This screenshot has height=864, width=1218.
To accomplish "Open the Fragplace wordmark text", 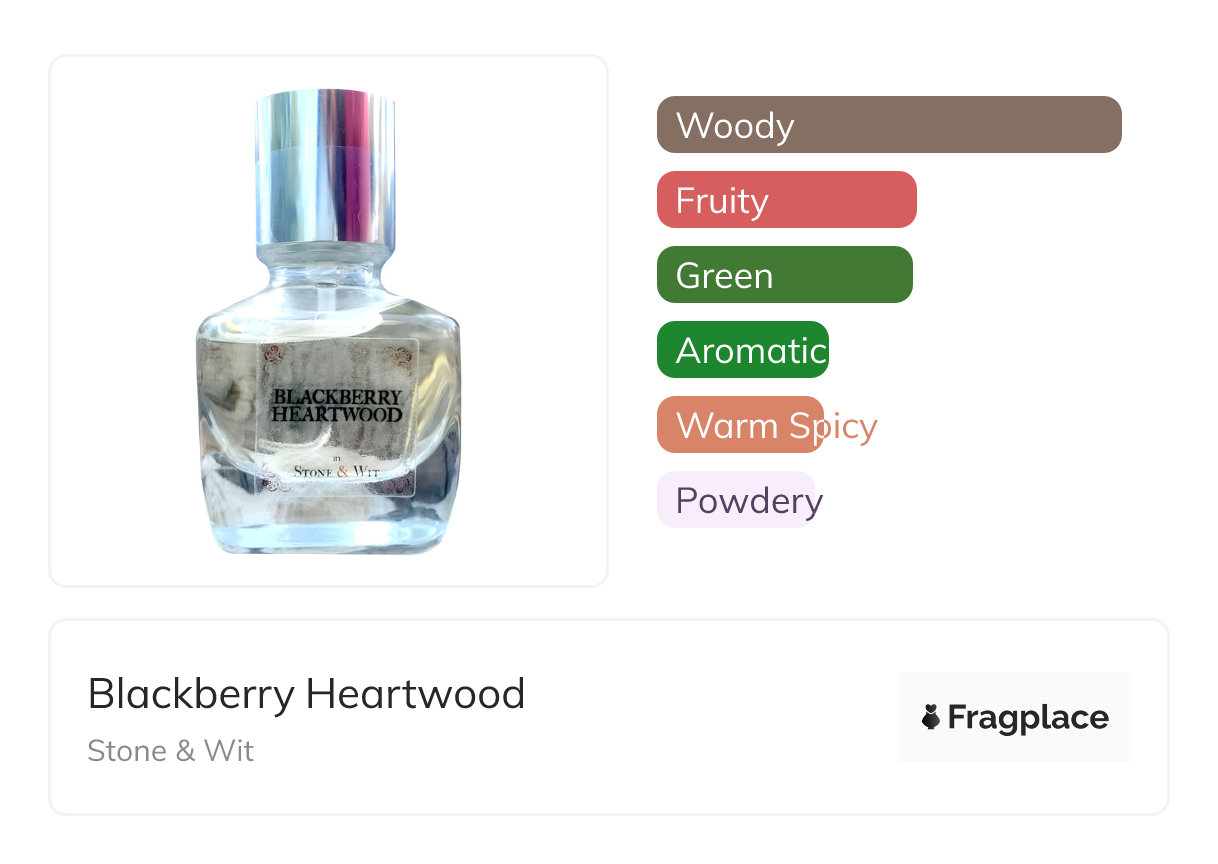I will (x=1028, y=718).
